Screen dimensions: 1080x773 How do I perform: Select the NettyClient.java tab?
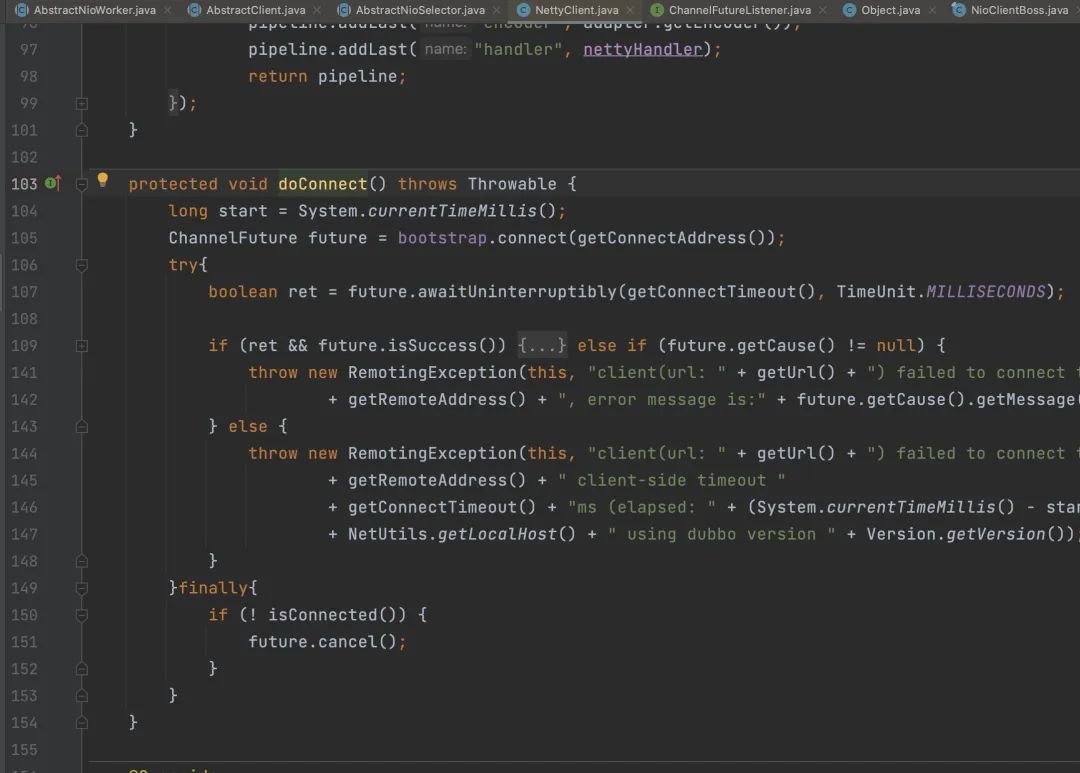coord(577,10)
